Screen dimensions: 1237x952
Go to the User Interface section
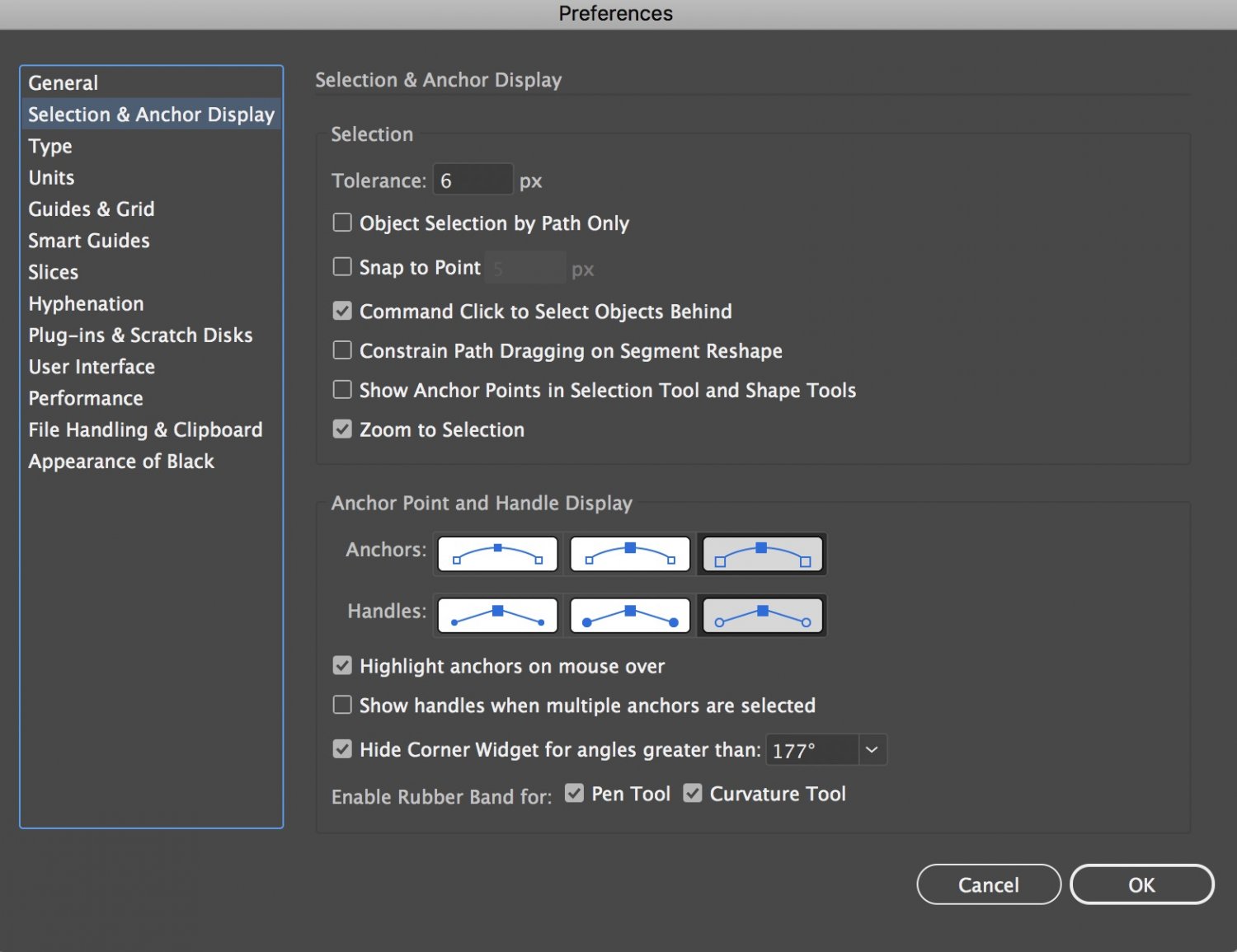pos(92,367)
